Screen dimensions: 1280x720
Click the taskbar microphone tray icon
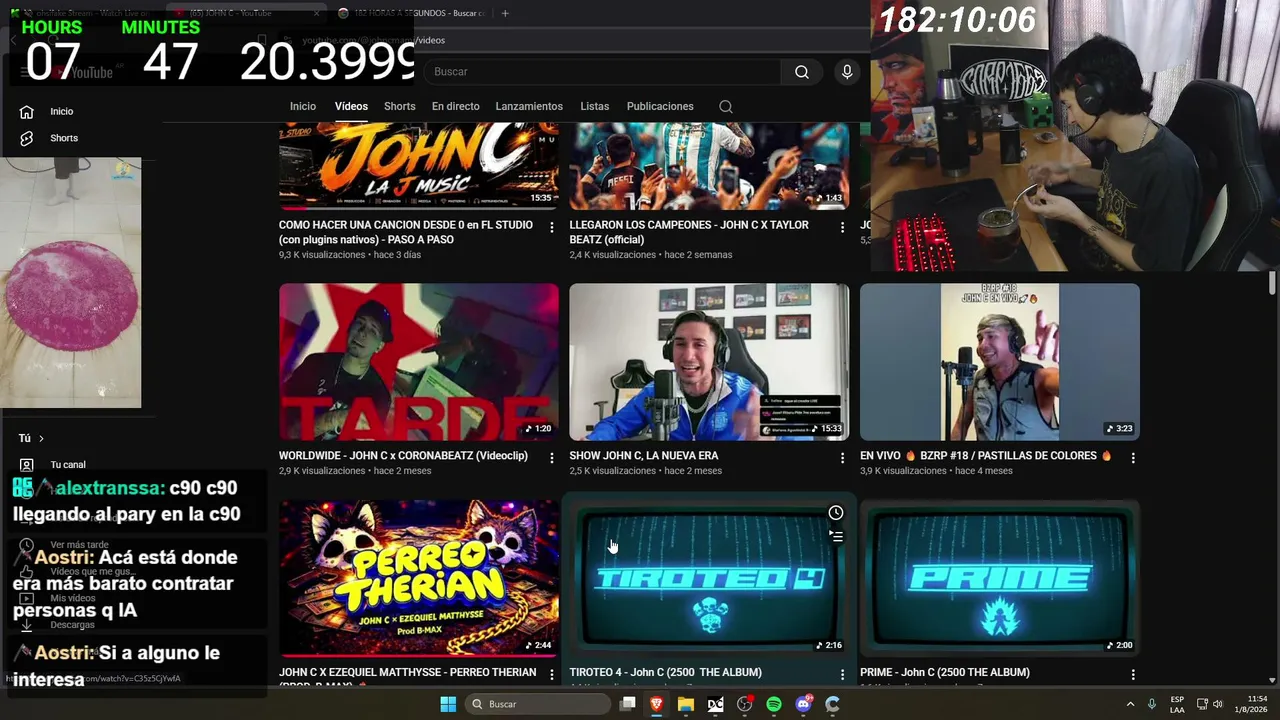1152,704
